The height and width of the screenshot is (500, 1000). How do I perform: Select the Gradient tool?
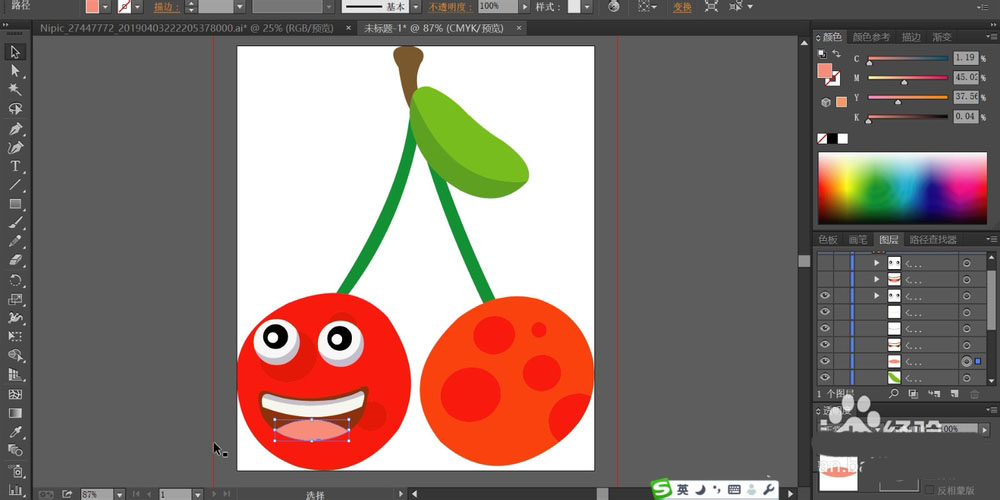coord(15,413)
